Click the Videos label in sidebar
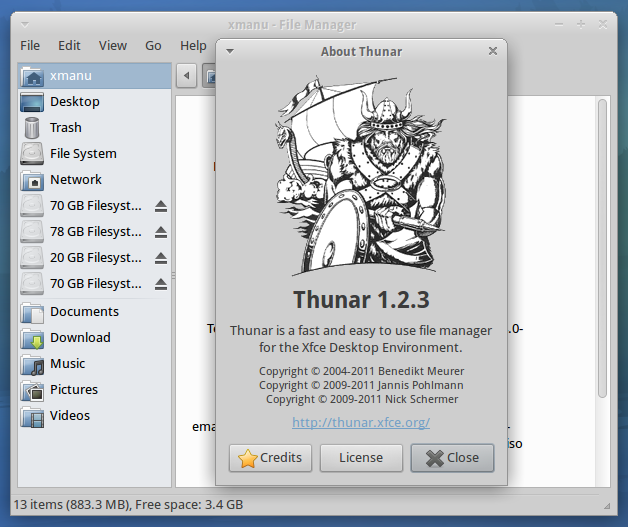This screenshot has width=628, height=527. (x=70, y=416)
